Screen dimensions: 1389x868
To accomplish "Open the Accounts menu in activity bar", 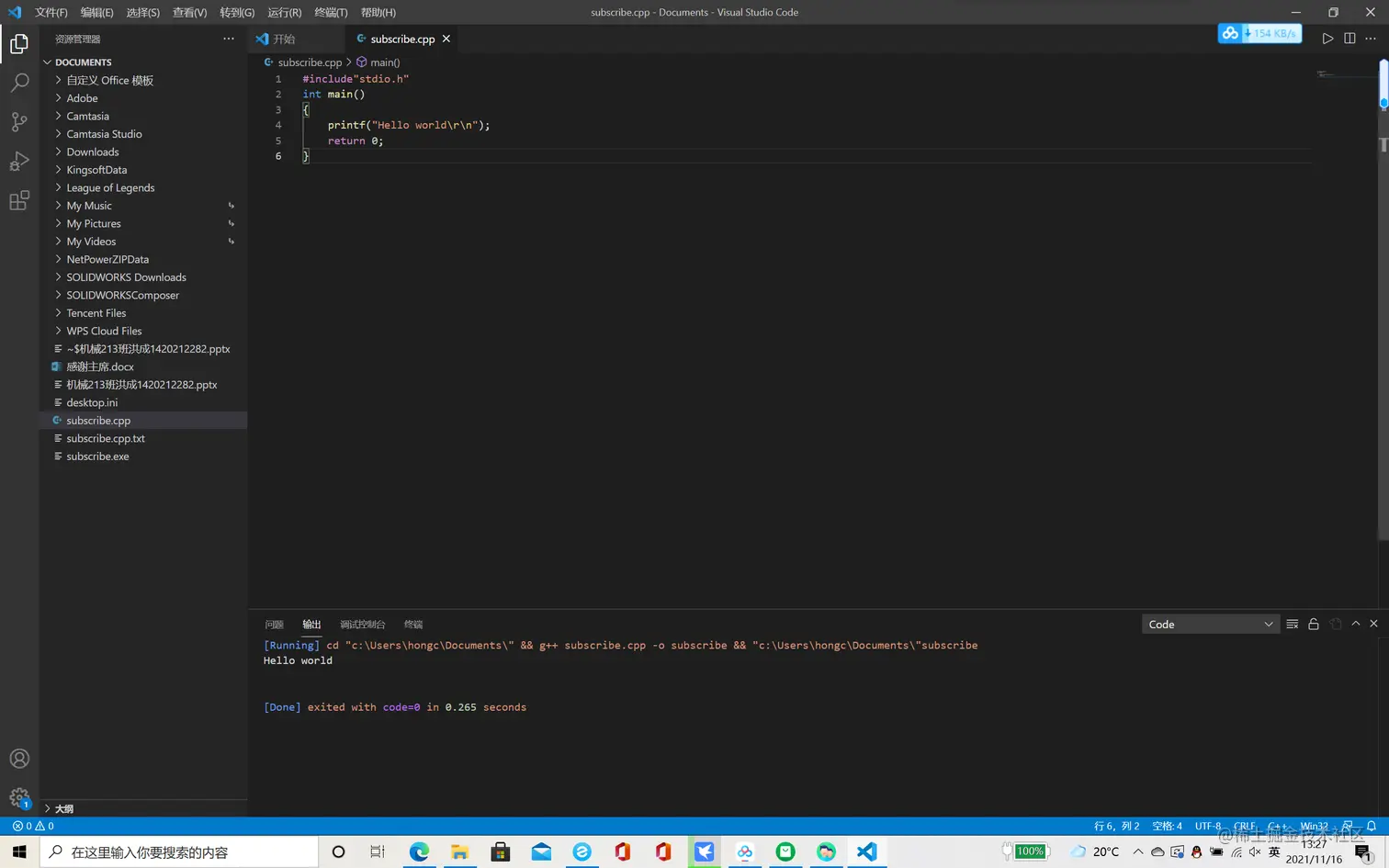I will click(x=19, y=759).
